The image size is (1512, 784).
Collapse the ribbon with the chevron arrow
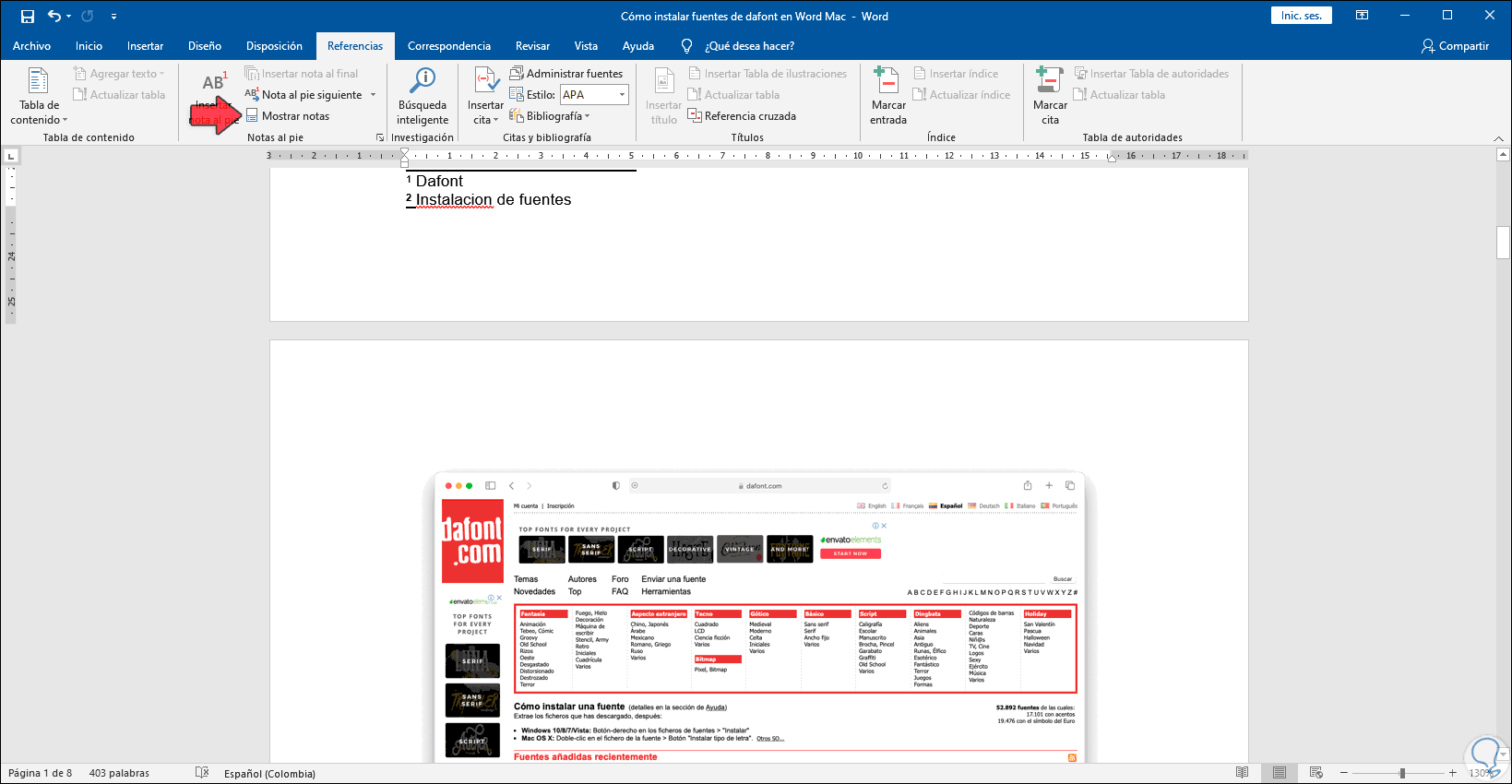pyautogui.click(x=1498, y=138)
